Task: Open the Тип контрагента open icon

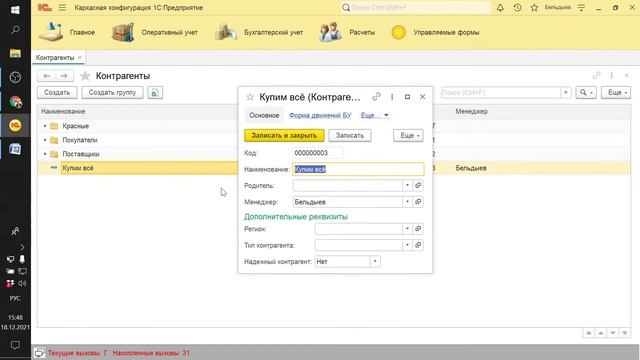Action: 418,245
